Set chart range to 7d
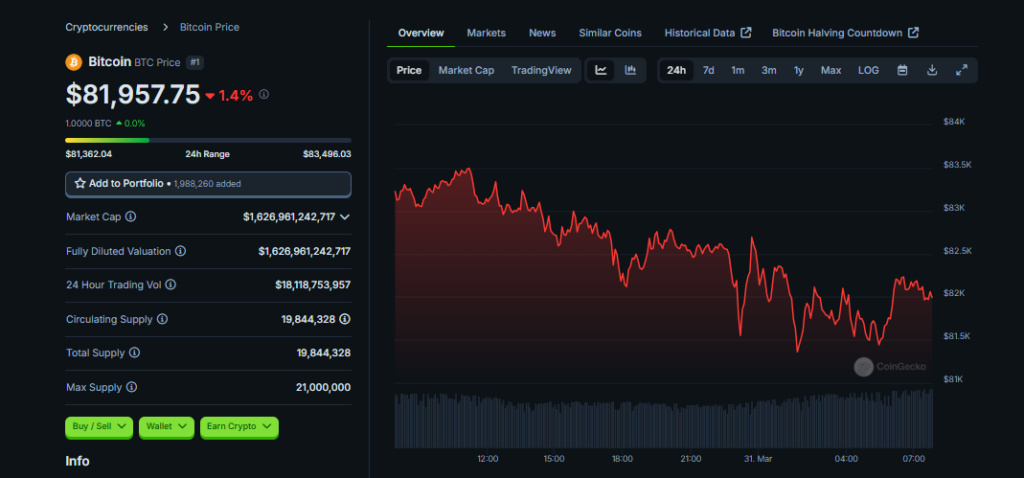 pos(709,71)
